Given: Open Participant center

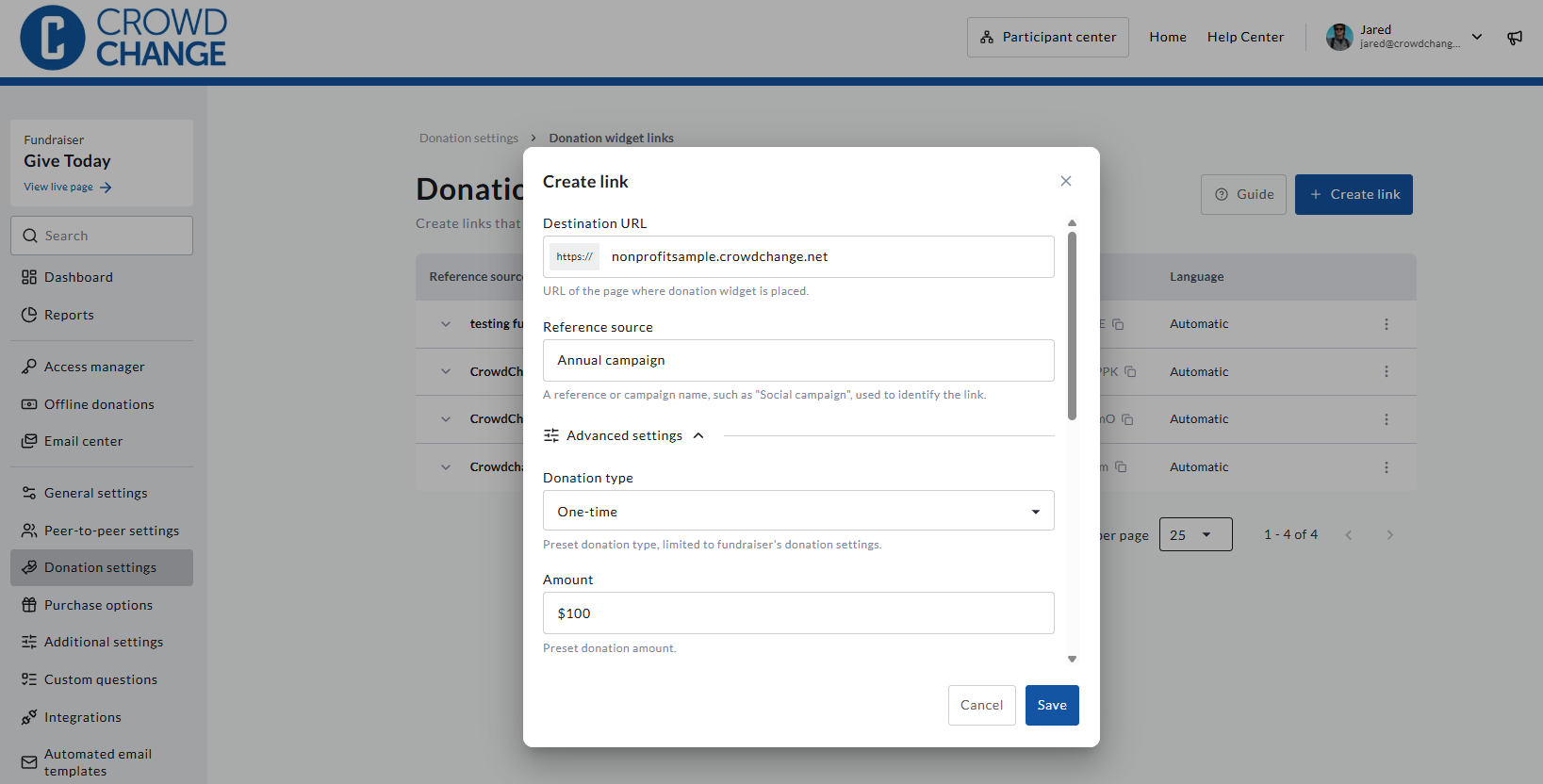Looking at the screenshot, I should tap(1048, 37).
